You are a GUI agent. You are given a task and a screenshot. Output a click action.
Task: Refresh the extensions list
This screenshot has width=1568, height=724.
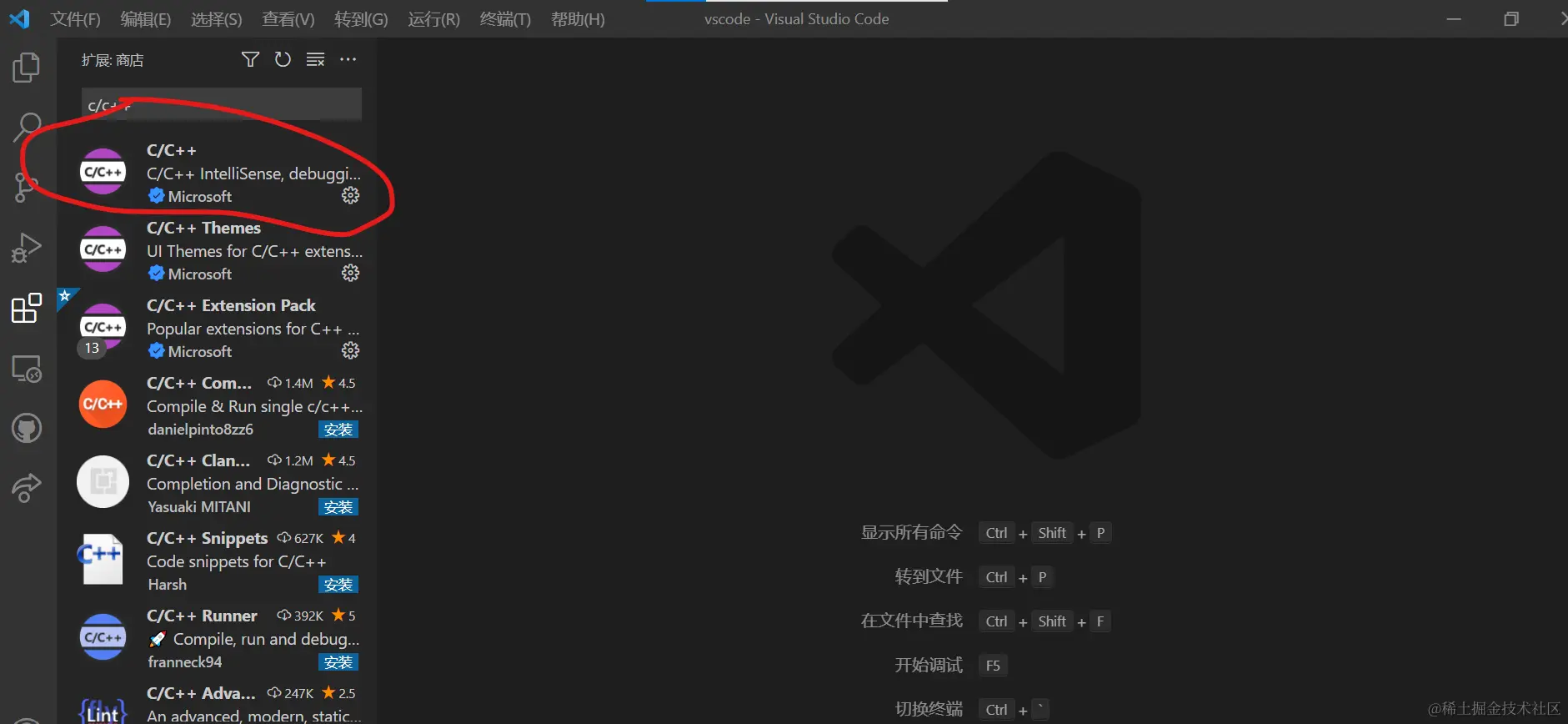(x=283, y=59)
